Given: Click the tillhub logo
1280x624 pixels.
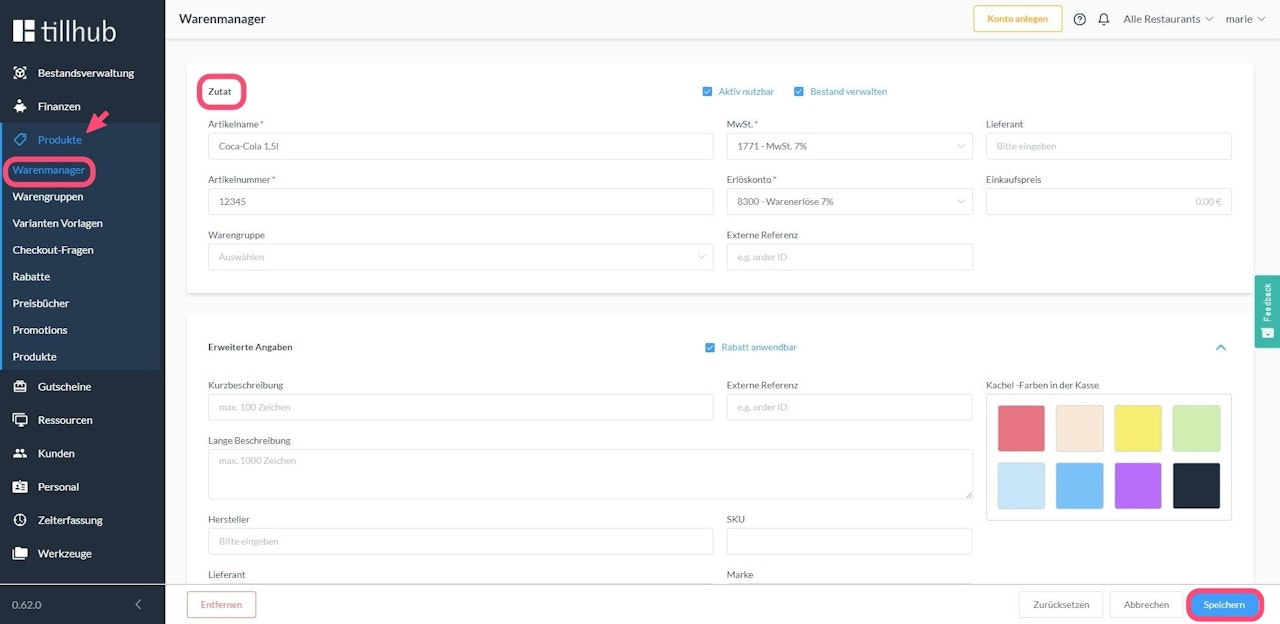Looking at the screenshot, I should coord(64,31).
